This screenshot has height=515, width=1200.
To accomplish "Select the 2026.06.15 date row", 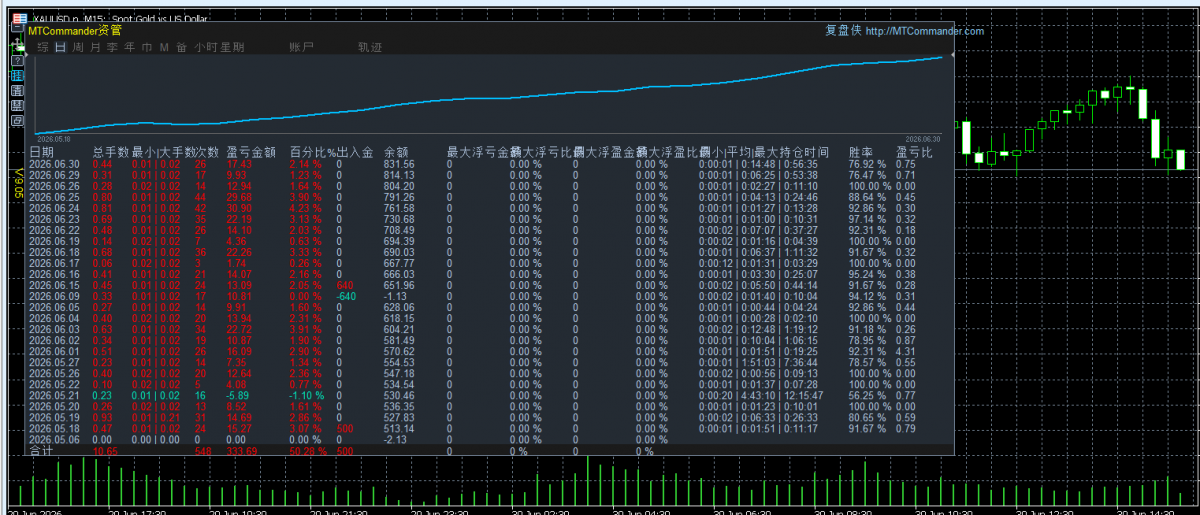I will click(54, 285).
